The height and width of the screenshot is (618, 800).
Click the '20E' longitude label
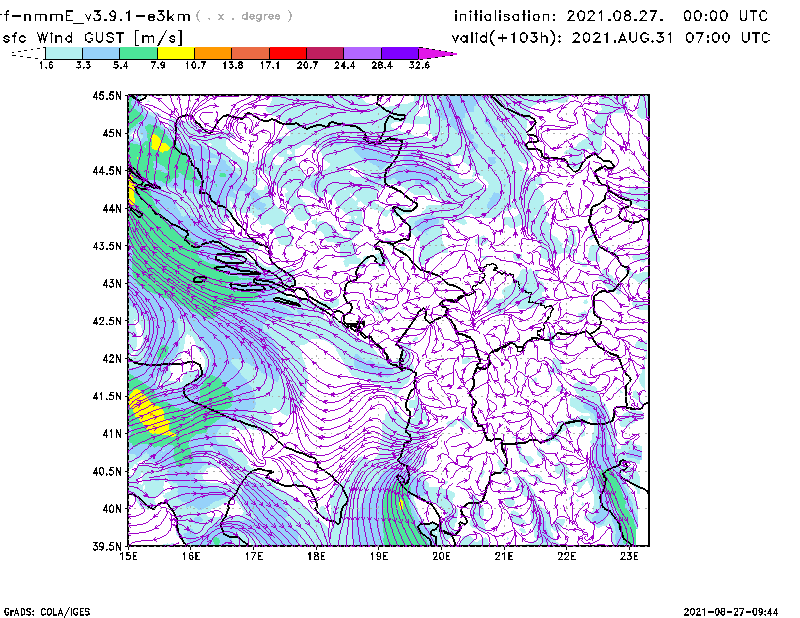click(441, 556)
